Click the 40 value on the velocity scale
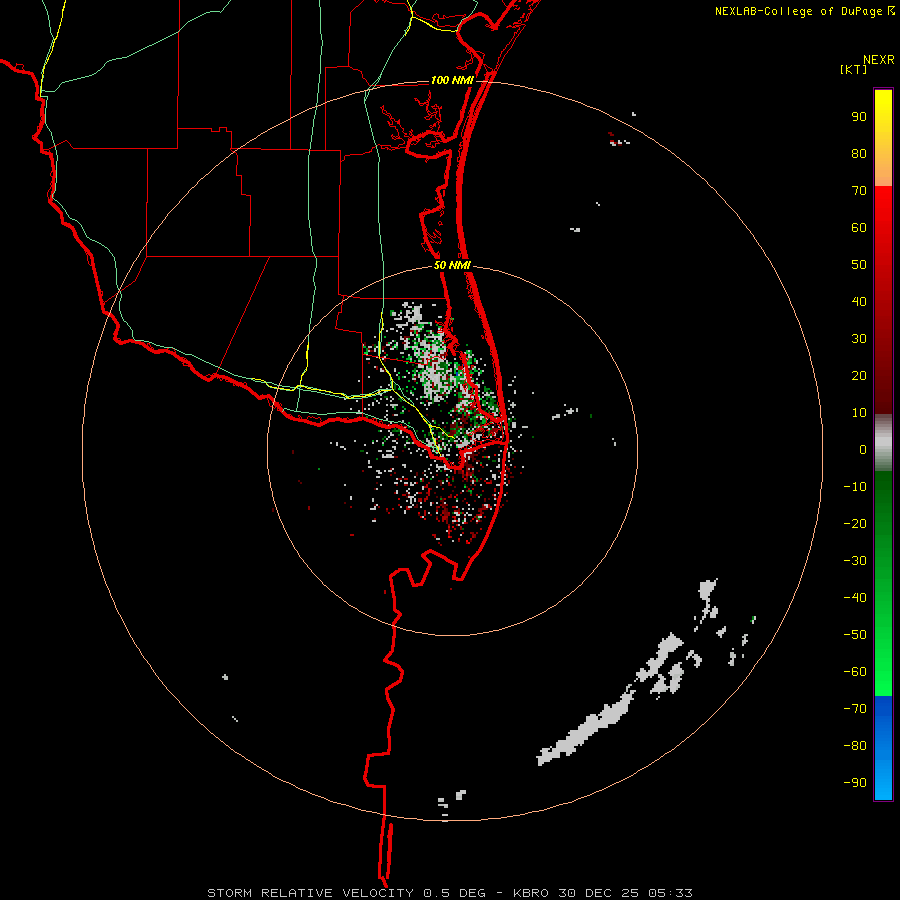Screen dimensions: 900x900 [x=859, y=302]
